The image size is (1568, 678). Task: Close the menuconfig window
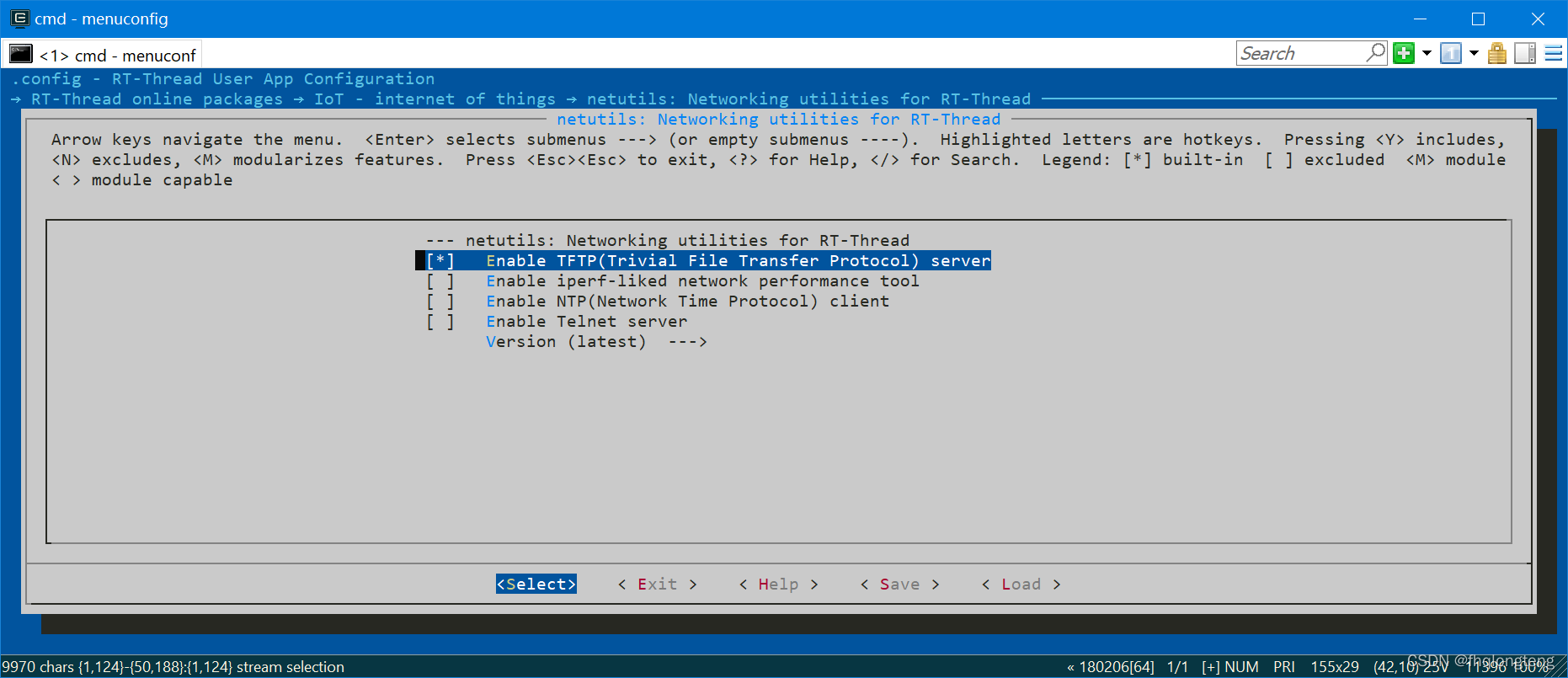tap(1538, 19)
